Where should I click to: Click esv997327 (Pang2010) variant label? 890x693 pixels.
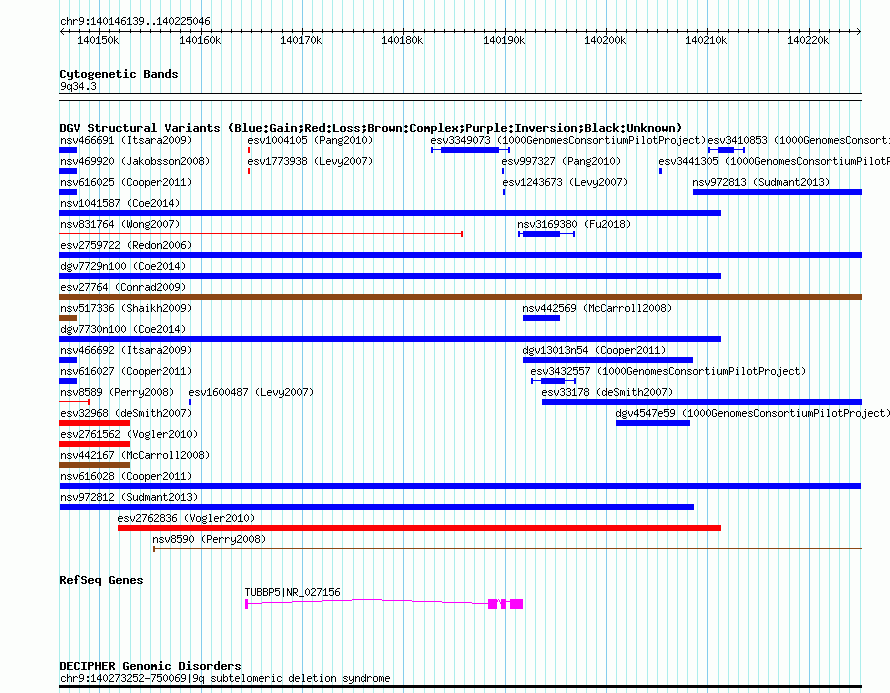pos(561,161)
